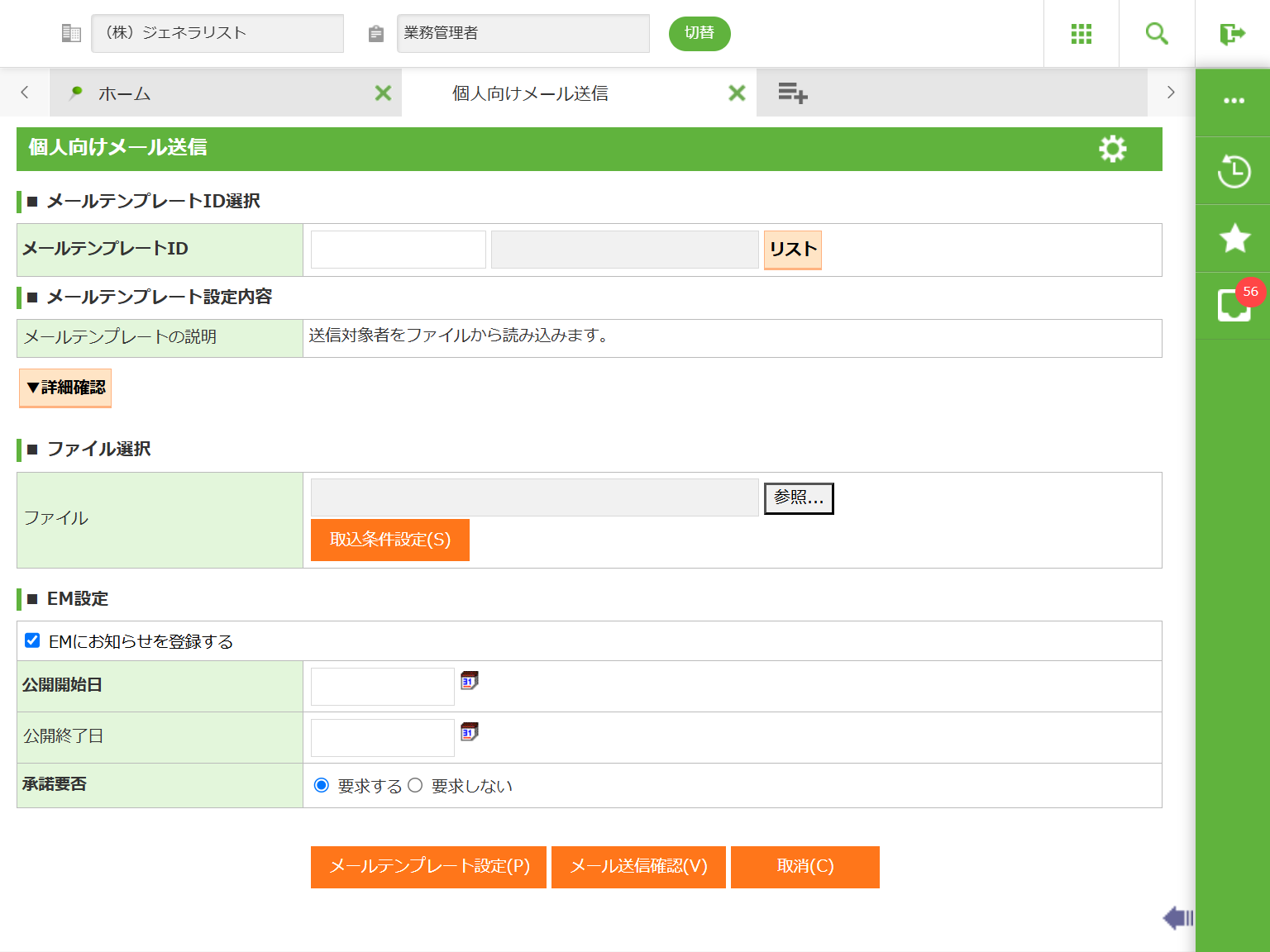
Task: Select the 要求しない radio option
Action: (x=415, y=785)
